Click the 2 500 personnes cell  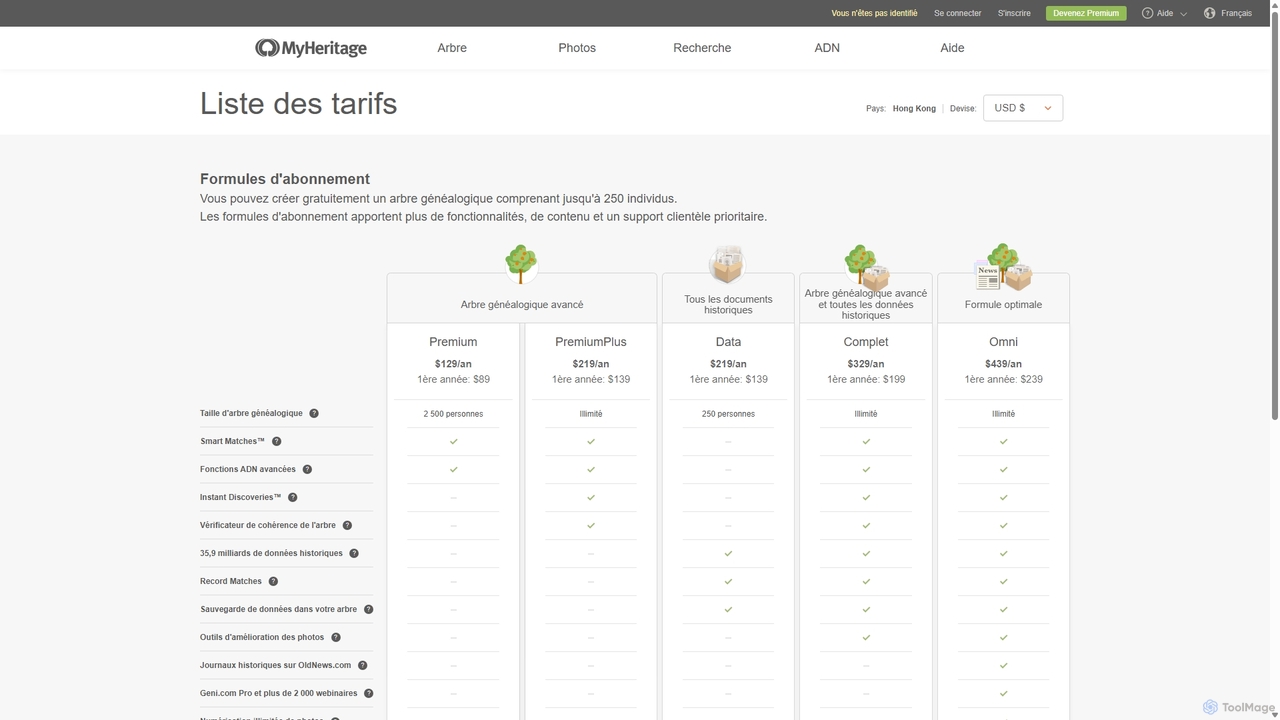coord(453,414)
